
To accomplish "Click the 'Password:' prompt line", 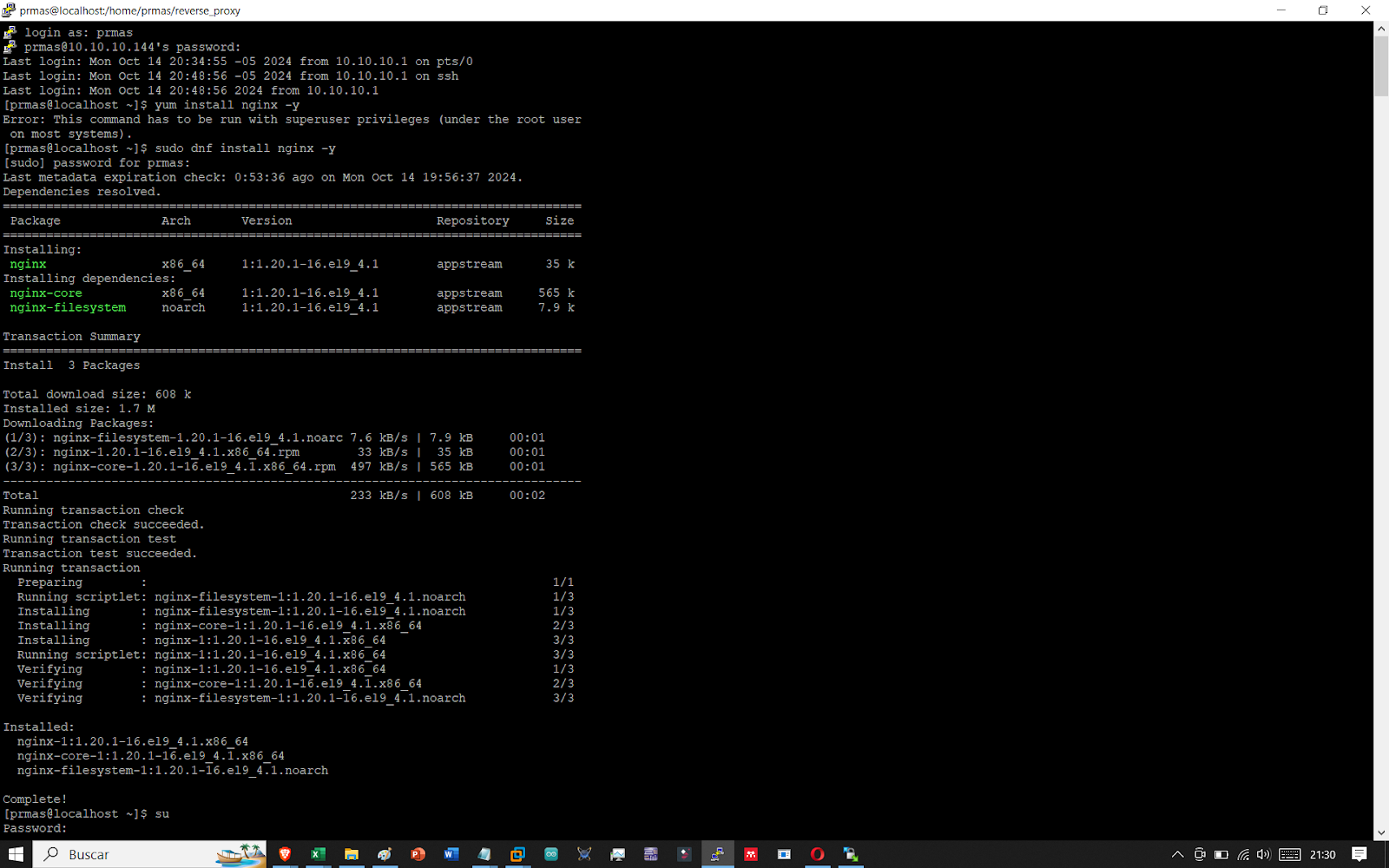I will click(x=35, y=829).
